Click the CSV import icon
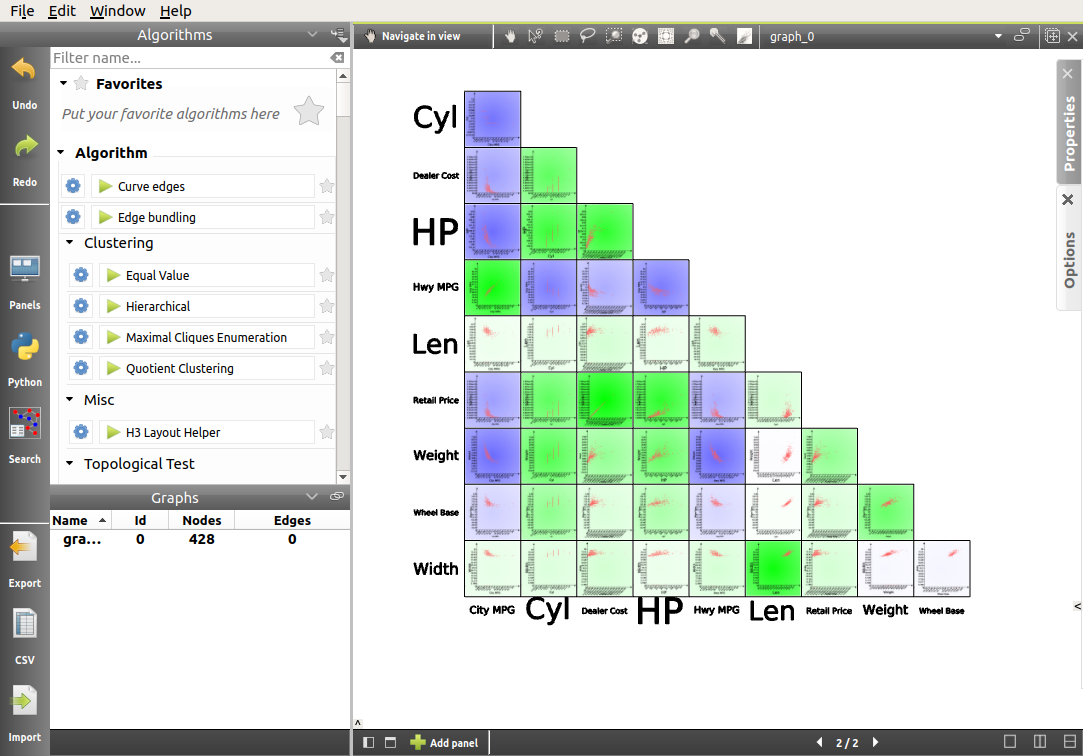This screenshot has width=1083, height=756. 24,625
